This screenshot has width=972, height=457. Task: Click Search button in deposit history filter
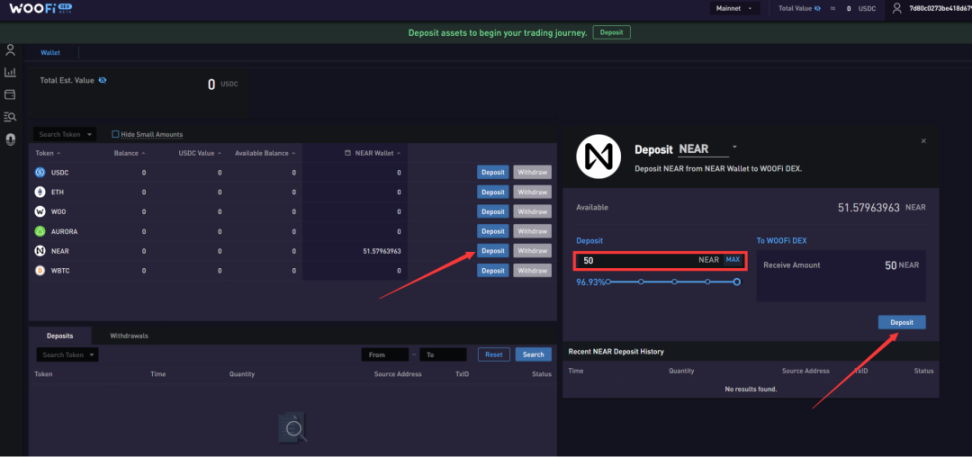(533, 355)
